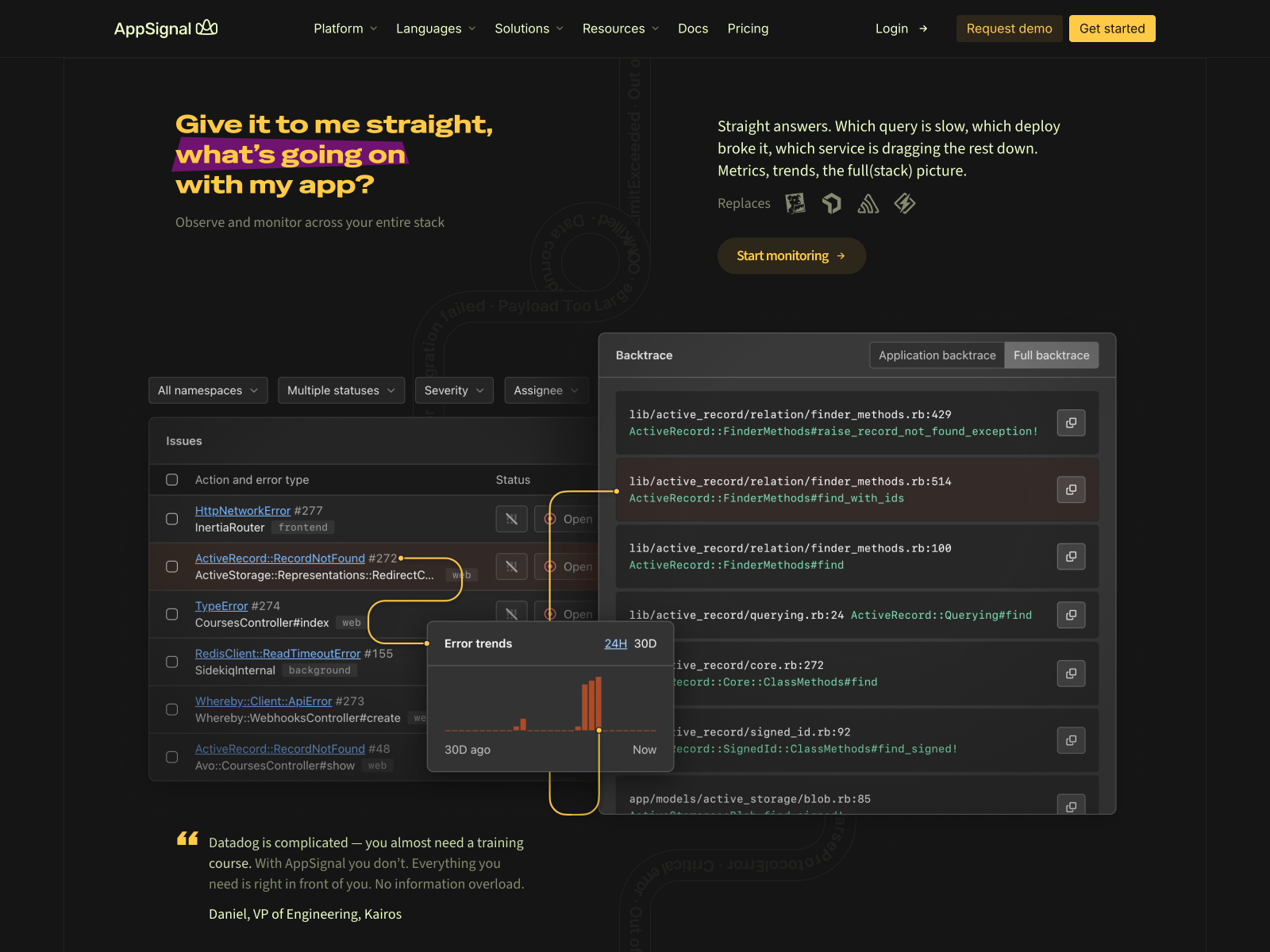Viewport: 1270px width, 952px height.
Task: Click the fourth replaced-tool logo icon
Action: (x=905, y=204)
